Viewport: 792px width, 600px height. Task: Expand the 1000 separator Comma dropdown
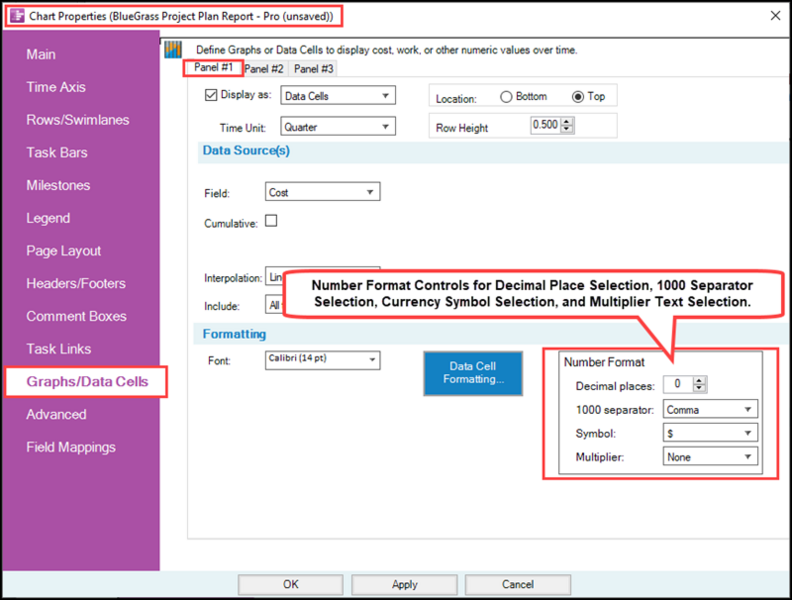pos(710,409)
